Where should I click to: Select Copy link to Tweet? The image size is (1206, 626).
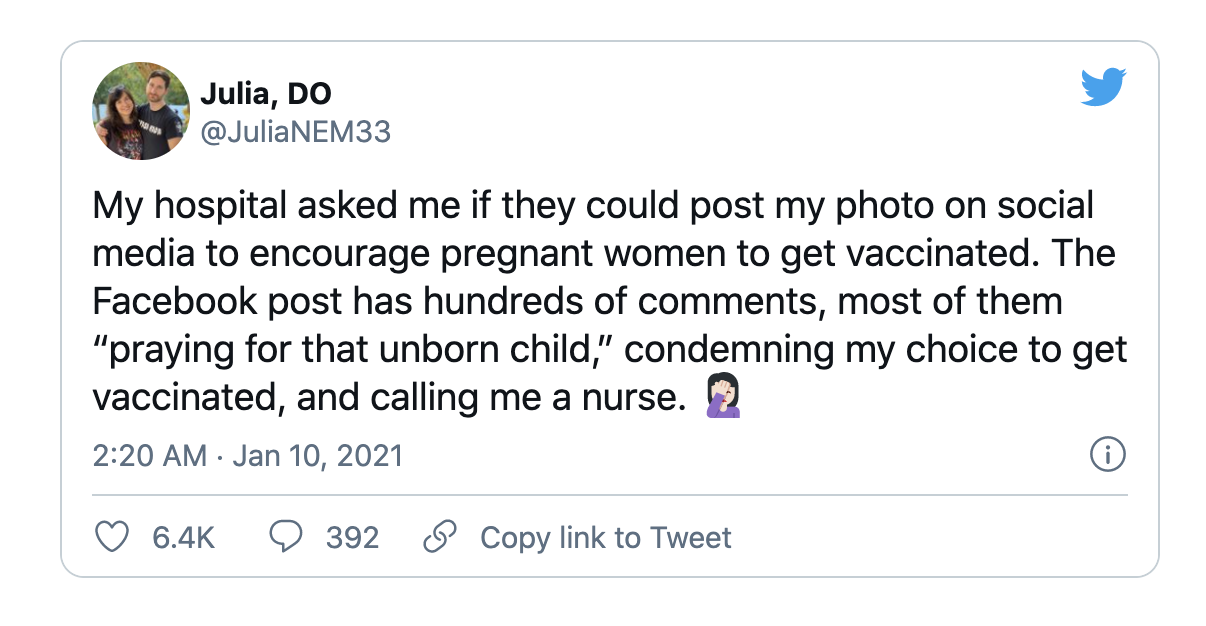(x=606, y=538)
